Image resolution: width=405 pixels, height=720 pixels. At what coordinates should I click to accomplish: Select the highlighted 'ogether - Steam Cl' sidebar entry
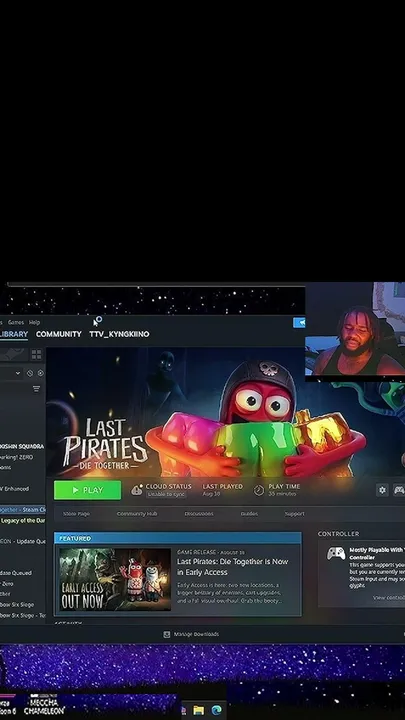(23, 510)
